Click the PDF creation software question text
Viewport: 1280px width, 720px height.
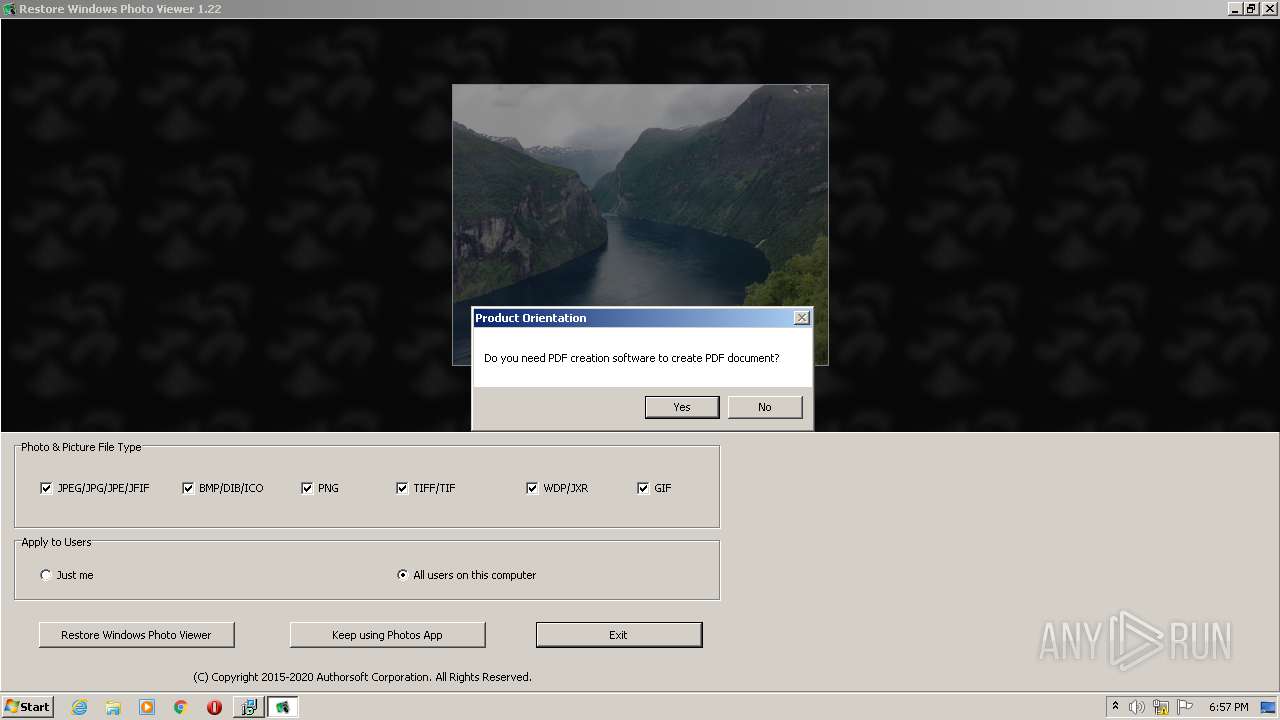point(631,358)
